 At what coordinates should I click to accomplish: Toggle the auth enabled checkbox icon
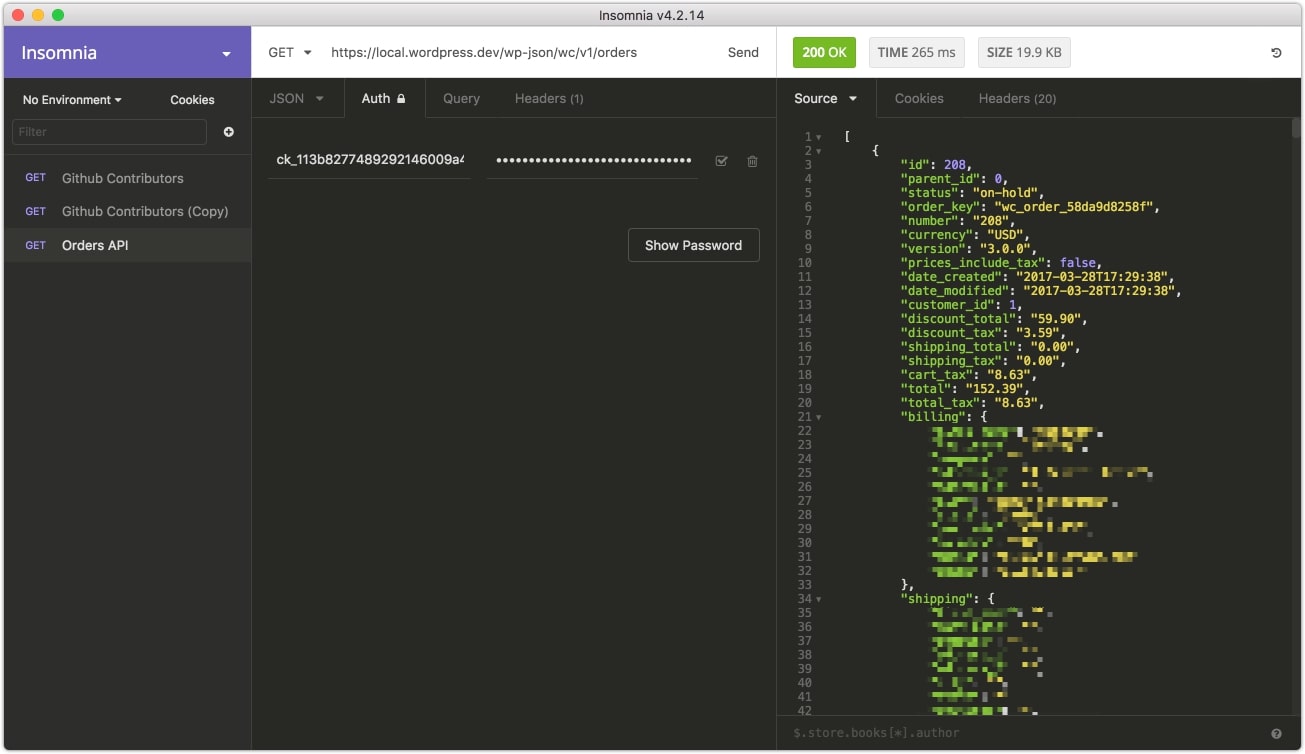[x=722, y=161]
